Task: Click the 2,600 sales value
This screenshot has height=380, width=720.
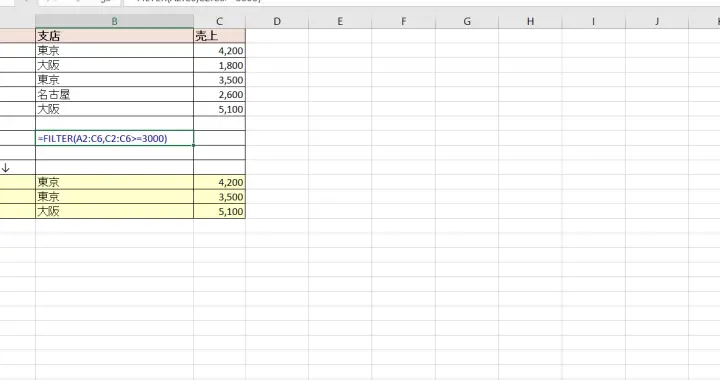Action: (219, 95)
